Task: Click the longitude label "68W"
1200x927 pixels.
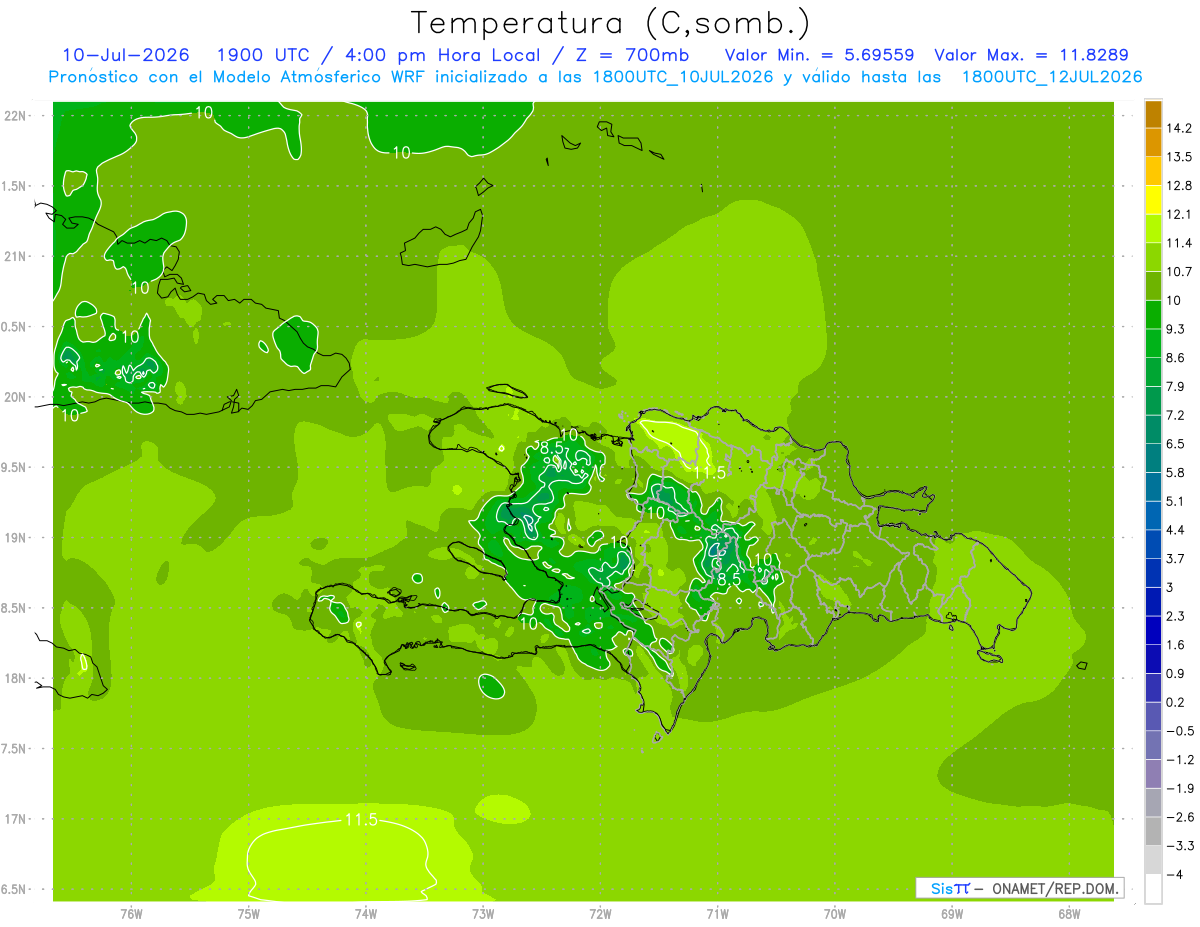Action: click(x=1069, y=913)
